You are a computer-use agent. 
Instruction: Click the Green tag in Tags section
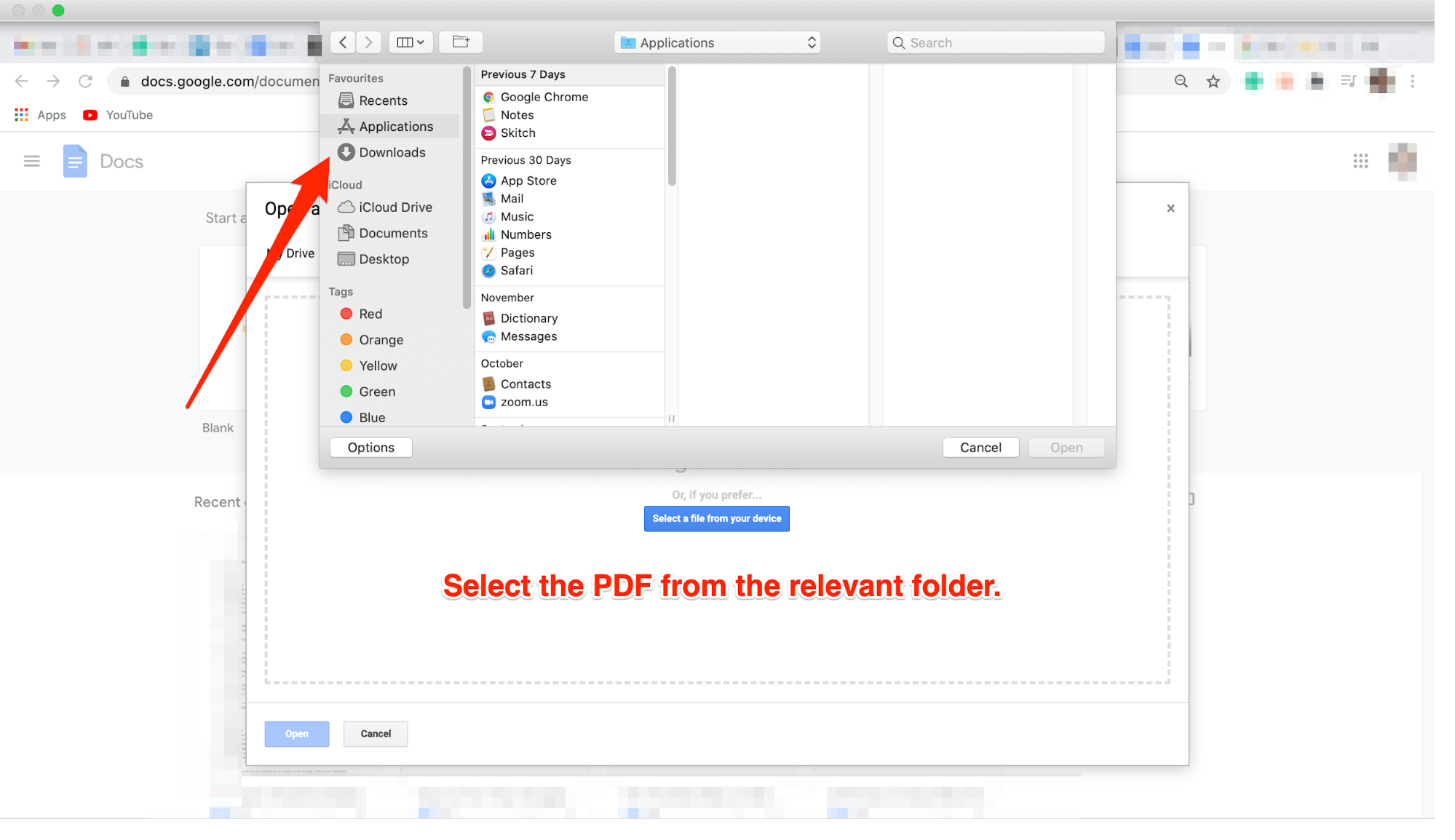coord(378,391)
